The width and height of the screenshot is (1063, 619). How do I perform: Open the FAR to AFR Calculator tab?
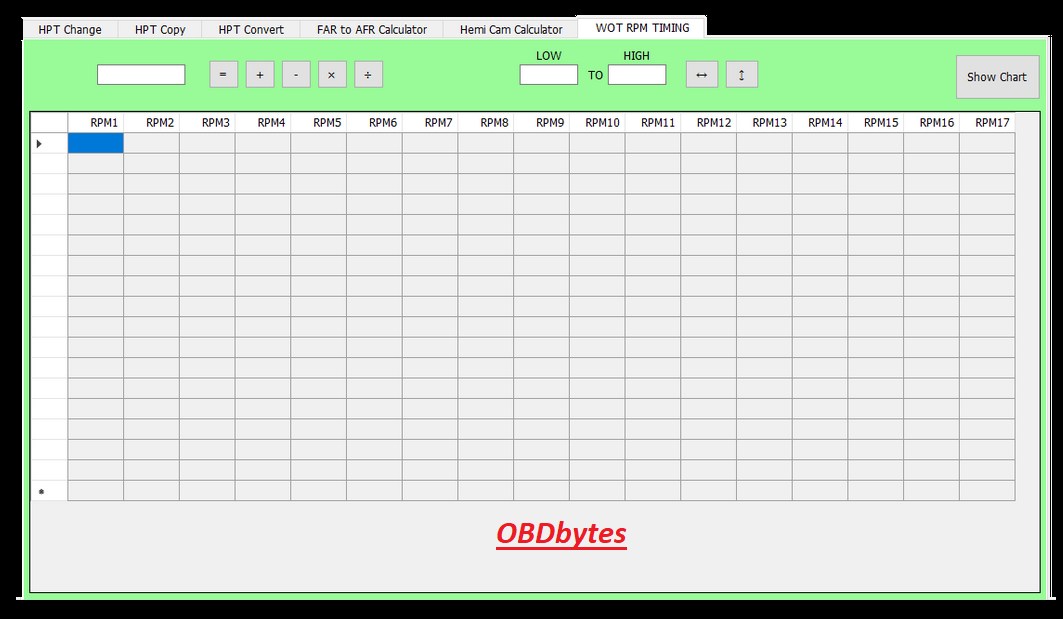coord(372,30)
